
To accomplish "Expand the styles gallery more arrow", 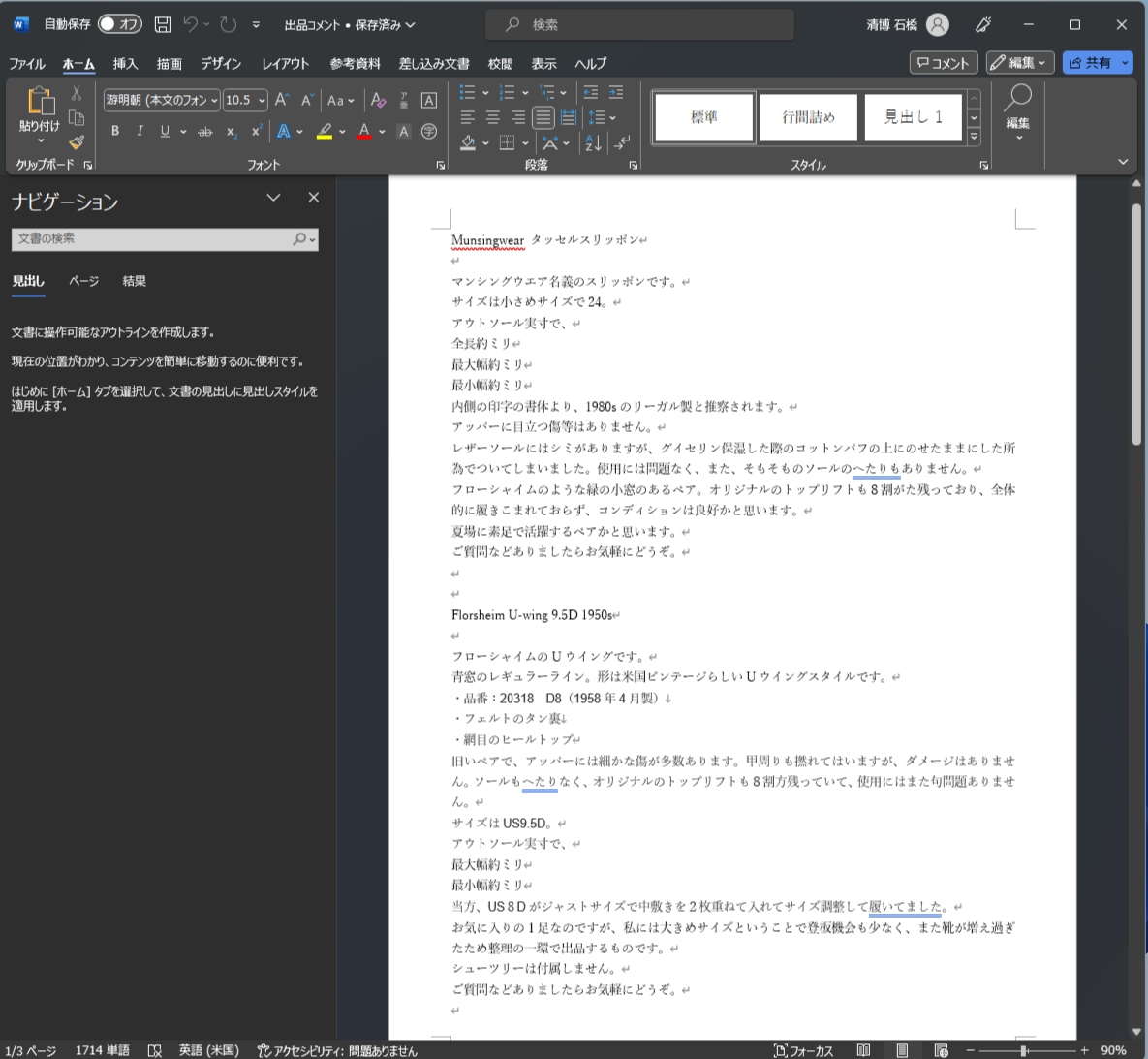I will tap(974, 137).
